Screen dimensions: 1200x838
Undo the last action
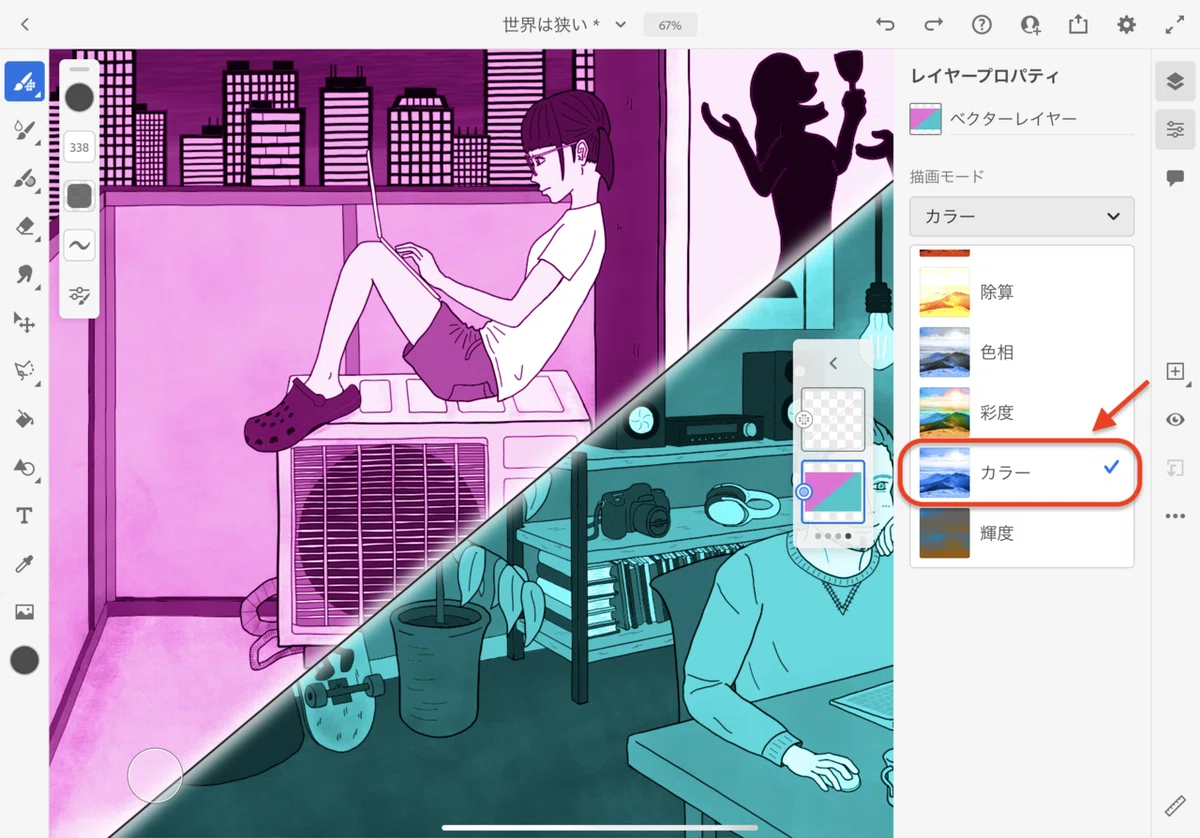tap(885, 25)
